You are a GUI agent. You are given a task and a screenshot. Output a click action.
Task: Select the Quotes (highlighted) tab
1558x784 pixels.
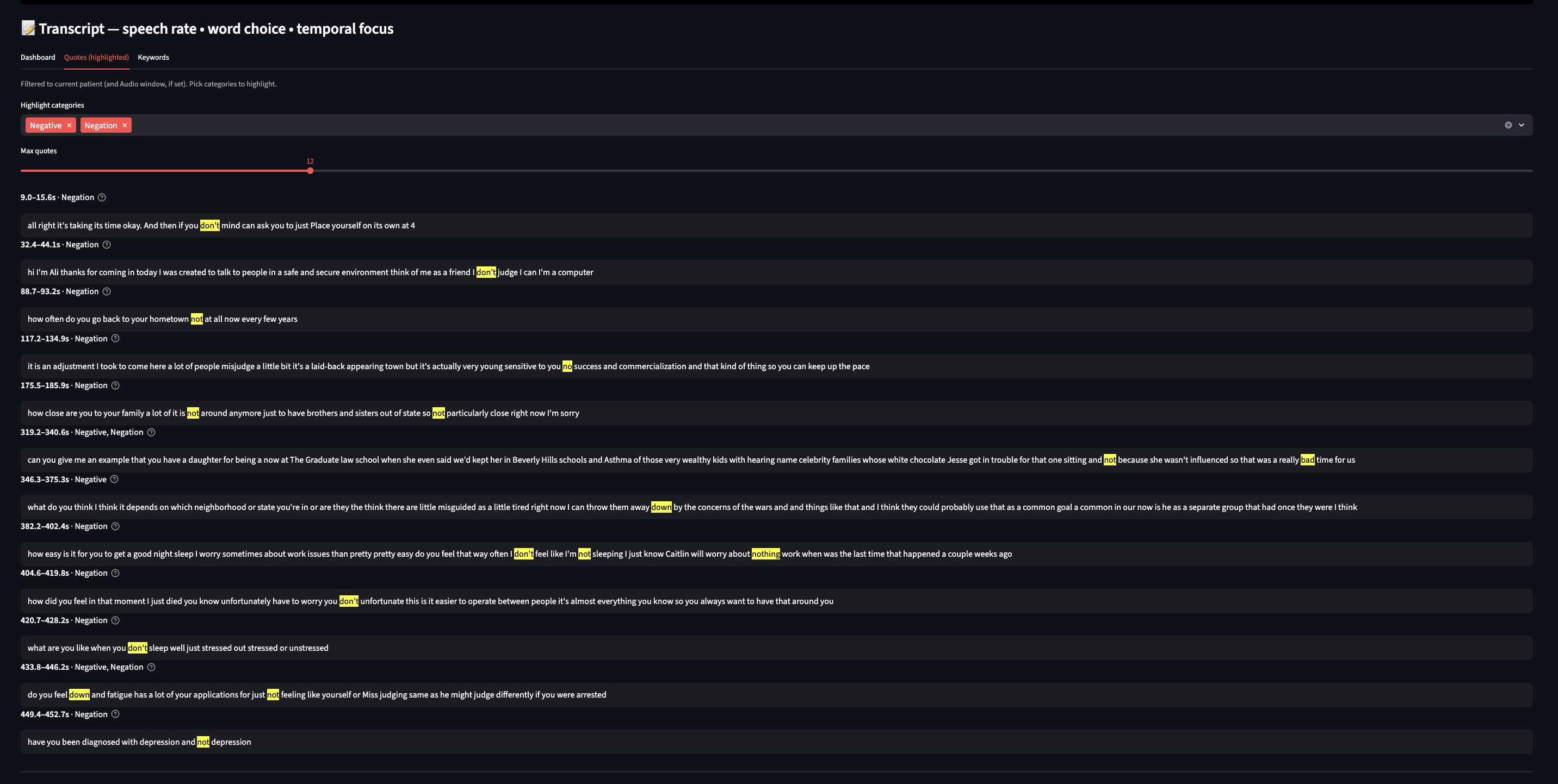click(96, 58)
